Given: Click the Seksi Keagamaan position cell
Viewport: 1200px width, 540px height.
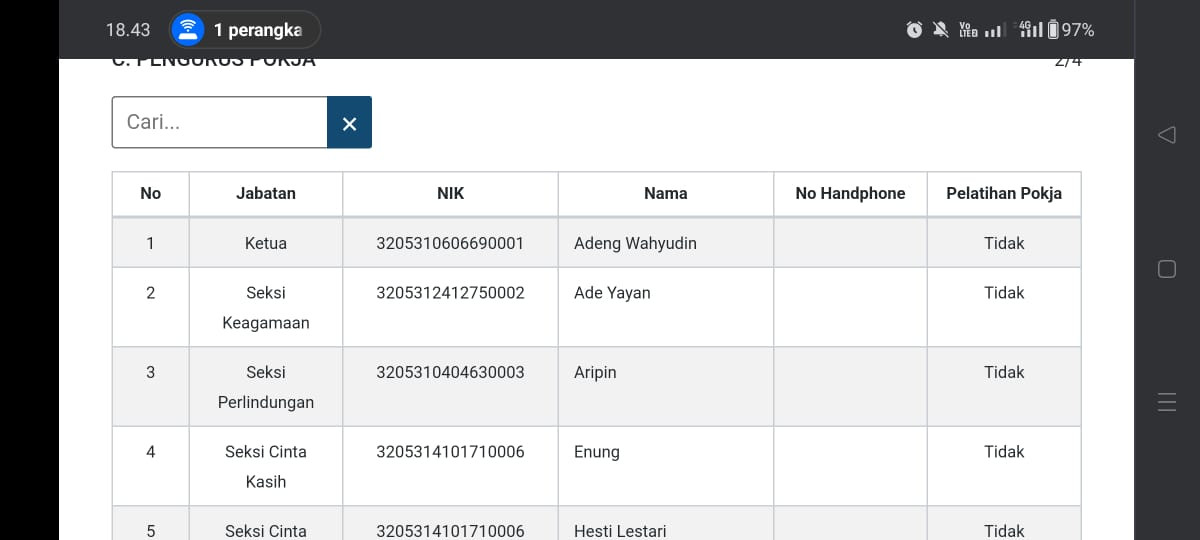Looking at the screenshot, I should pyautogui.click(x=265, y=308).
